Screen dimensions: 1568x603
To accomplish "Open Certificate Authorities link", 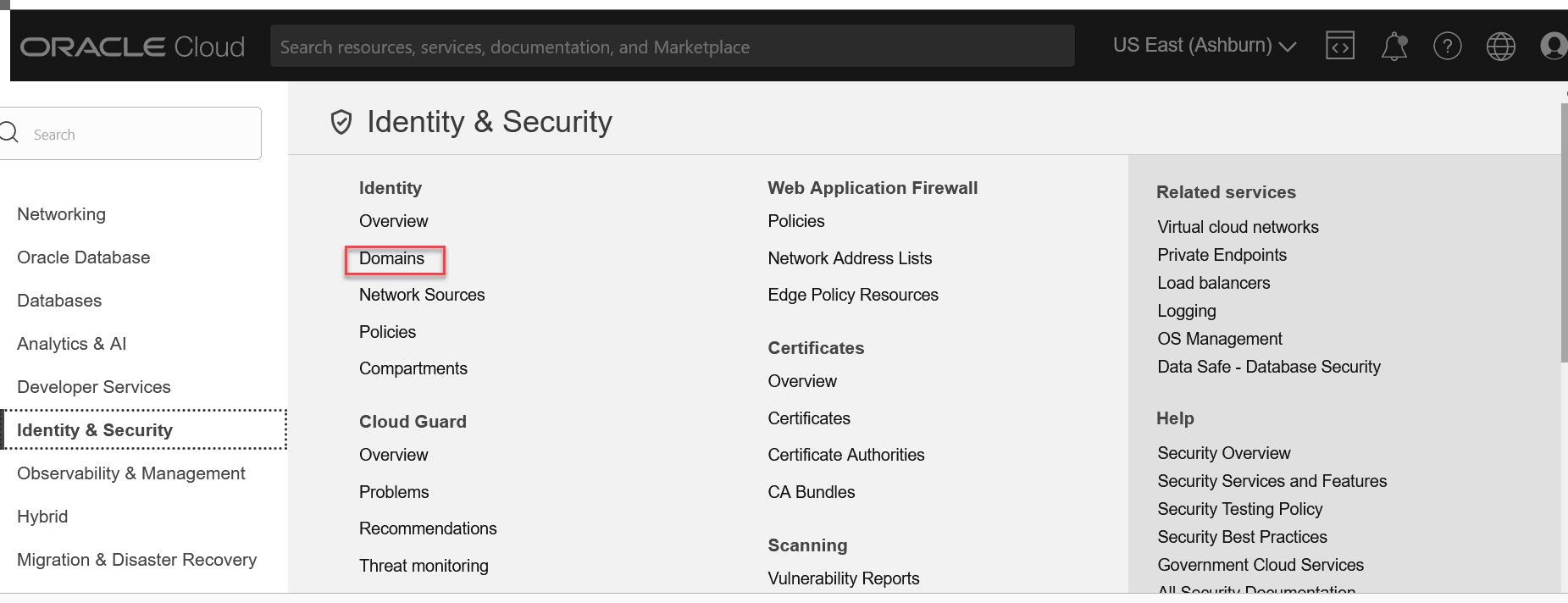I will tap(845, 455).
